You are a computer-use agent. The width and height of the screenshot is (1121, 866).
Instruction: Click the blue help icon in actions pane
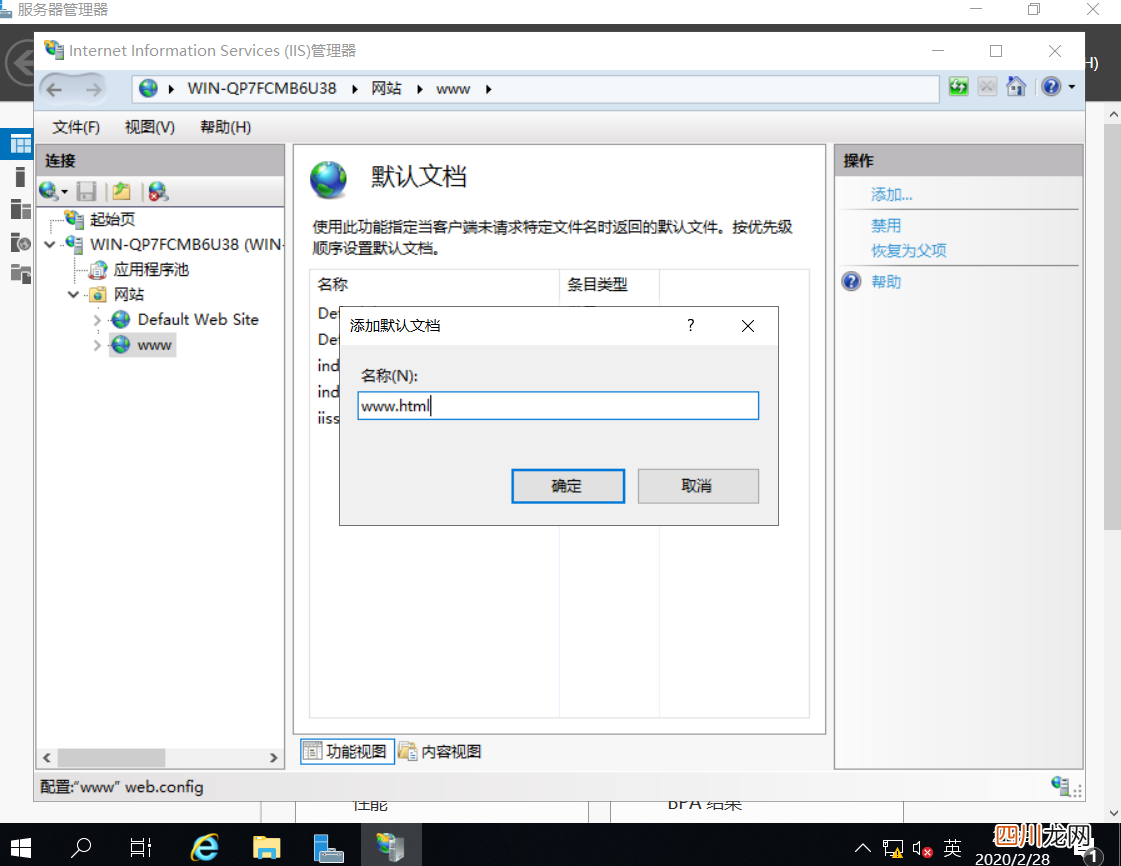tap(851, 281)
